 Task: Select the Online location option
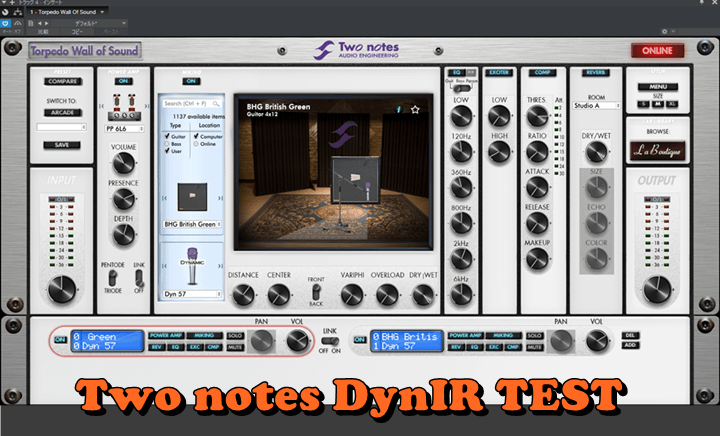pos(196,144)
